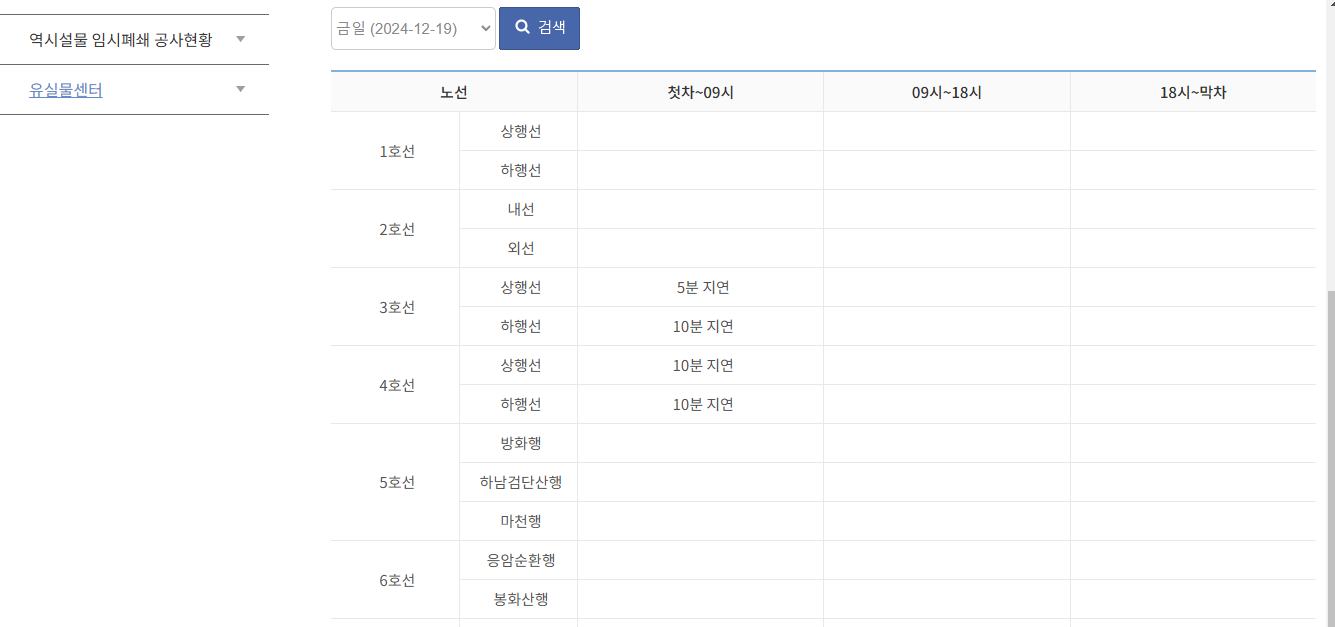Click the 노선 column header
1335x627 pixels.
[454, 92]
